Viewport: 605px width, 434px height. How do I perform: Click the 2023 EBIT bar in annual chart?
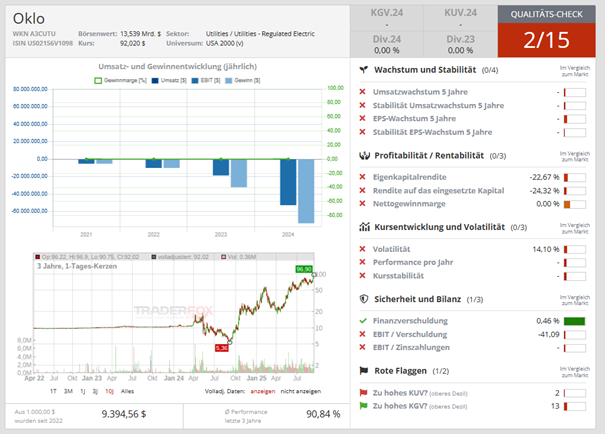click(221, 167)
